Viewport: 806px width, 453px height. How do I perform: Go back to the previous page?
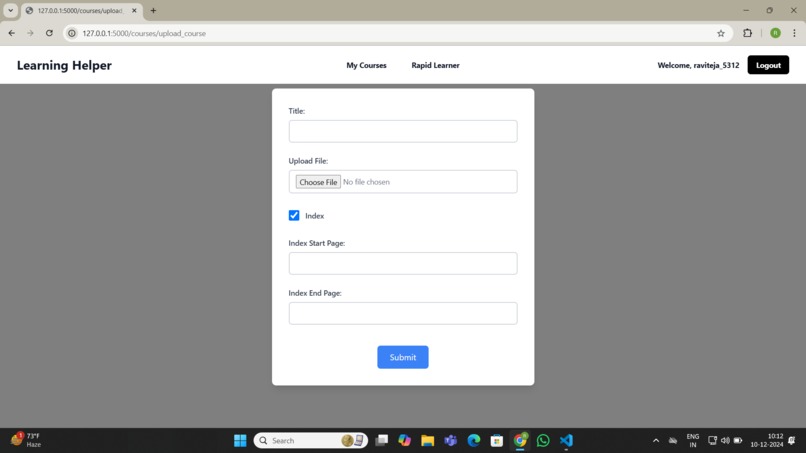pyautogui.click(x=11, y=33)
